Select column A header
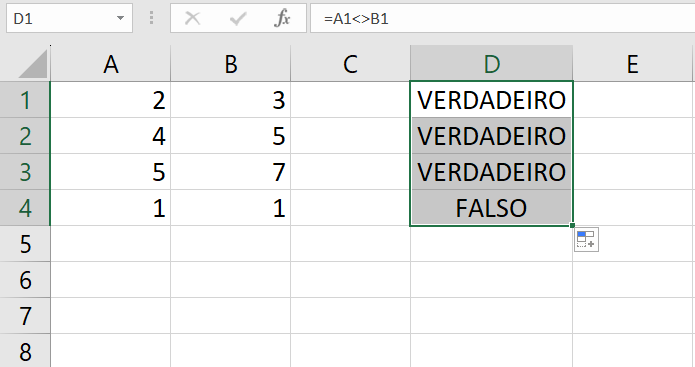Viewport: 695px width, 367px height. click(x=111, y=64)
